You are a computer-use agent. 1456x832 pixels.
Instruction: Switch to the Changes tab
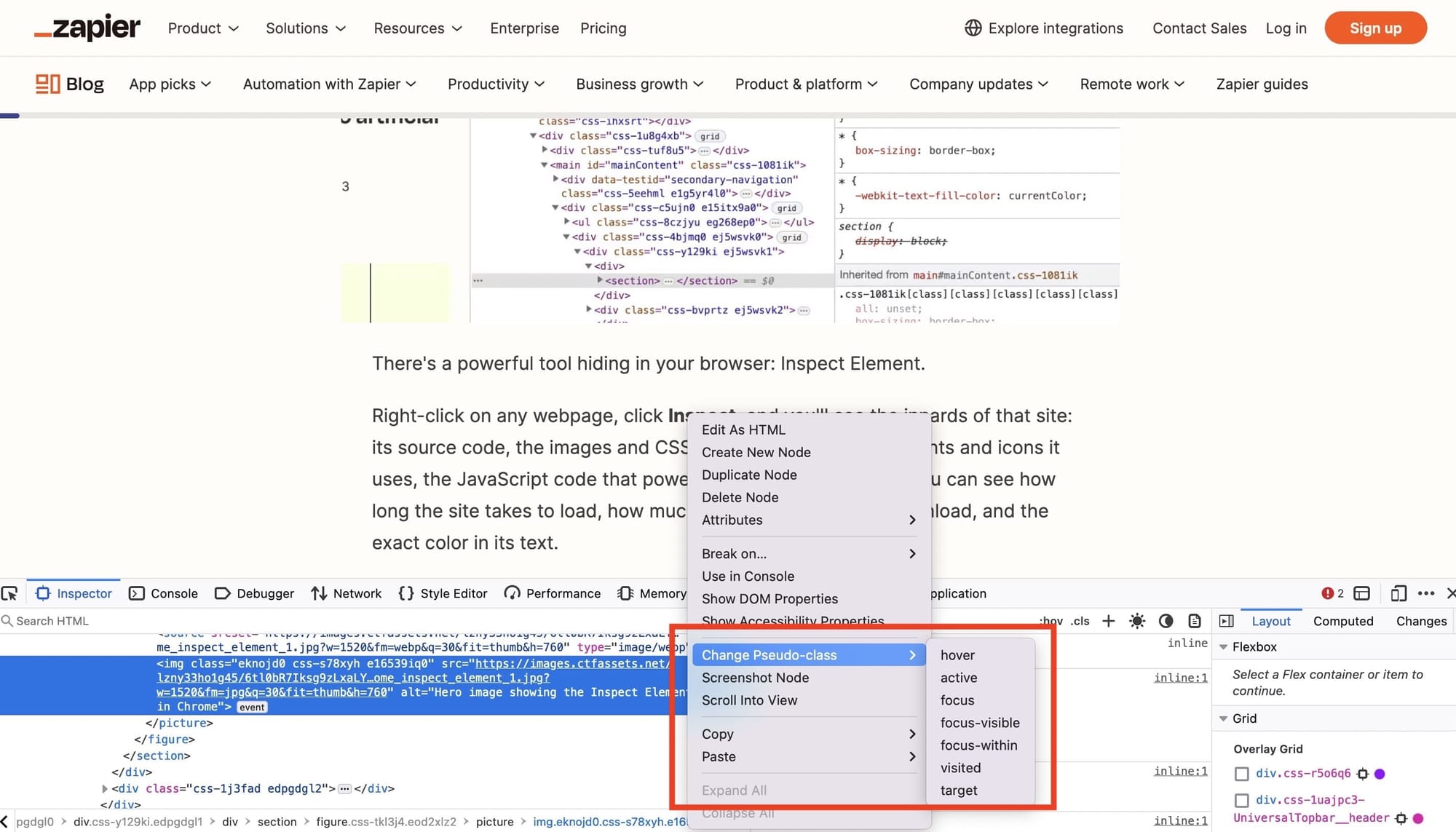pos(1421,621)
